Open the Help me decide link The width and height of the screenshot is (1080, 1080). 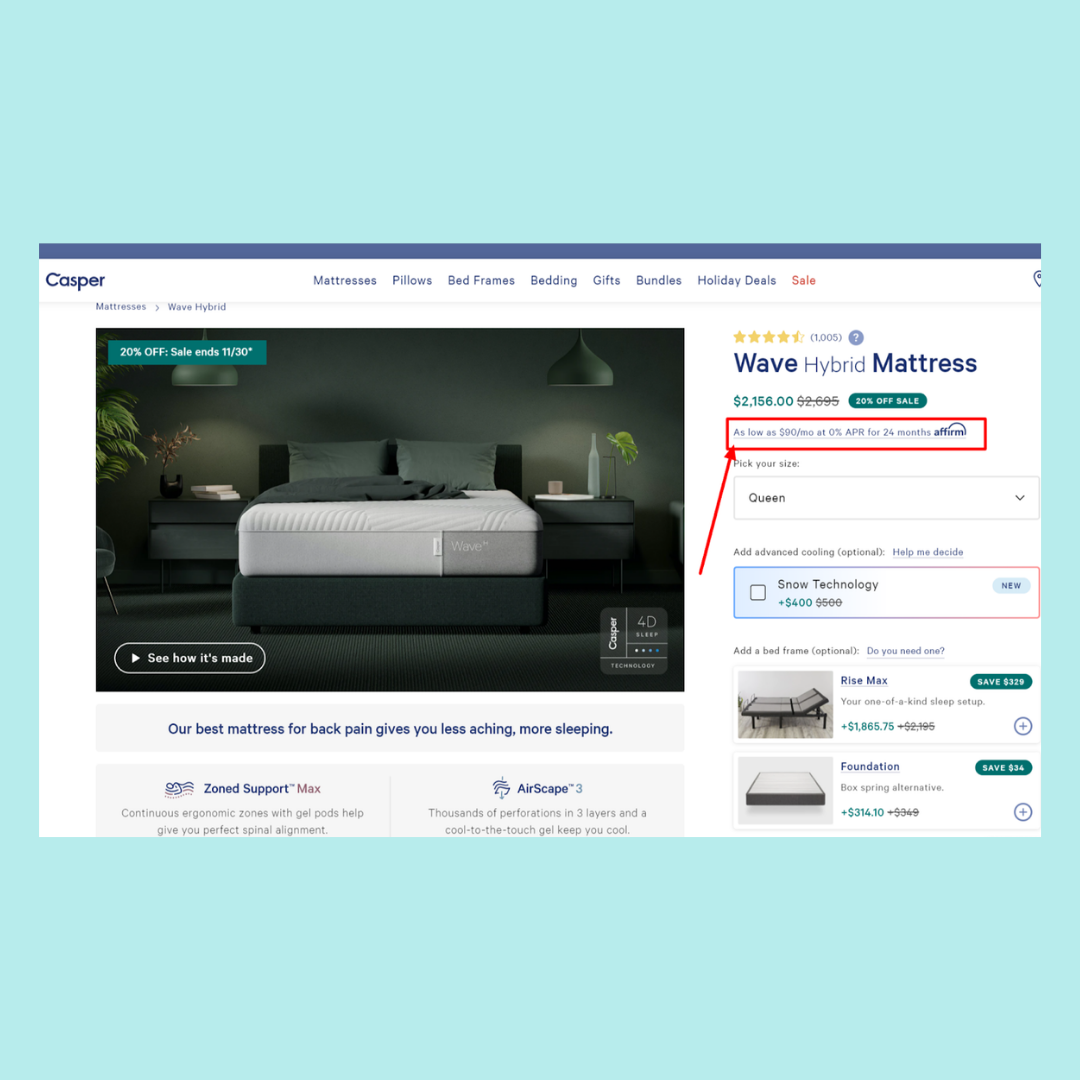pyautogui.click(x=927, y=552)
